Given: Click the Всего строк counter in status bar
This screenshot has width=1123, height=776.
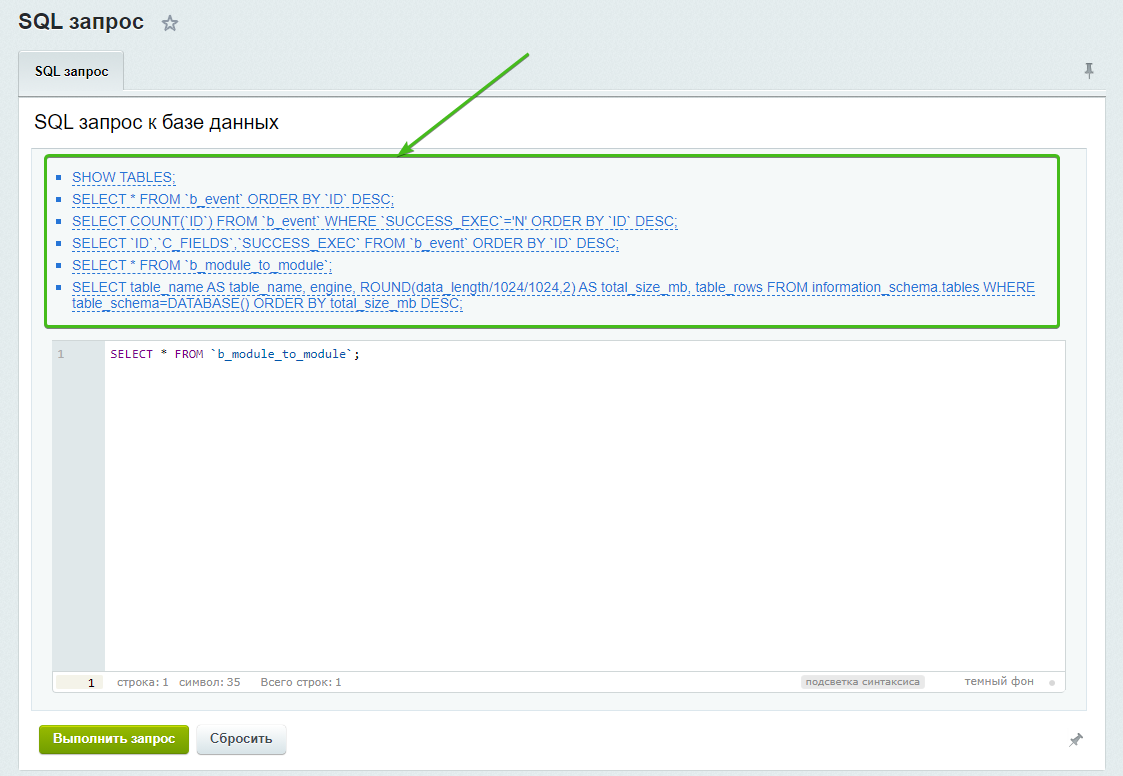Looking at the screenshot, I should [x=301, y=682].
